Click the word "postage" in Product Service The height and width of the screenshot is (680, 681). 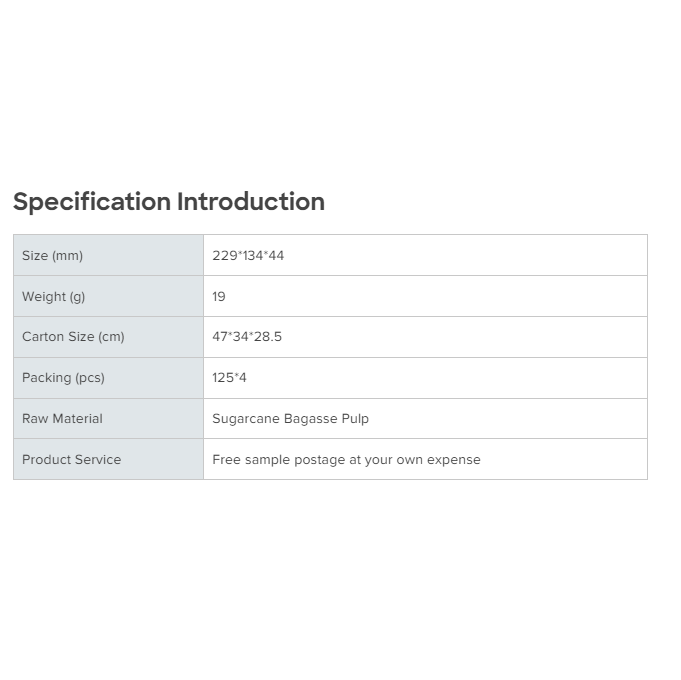click(319, 461)
